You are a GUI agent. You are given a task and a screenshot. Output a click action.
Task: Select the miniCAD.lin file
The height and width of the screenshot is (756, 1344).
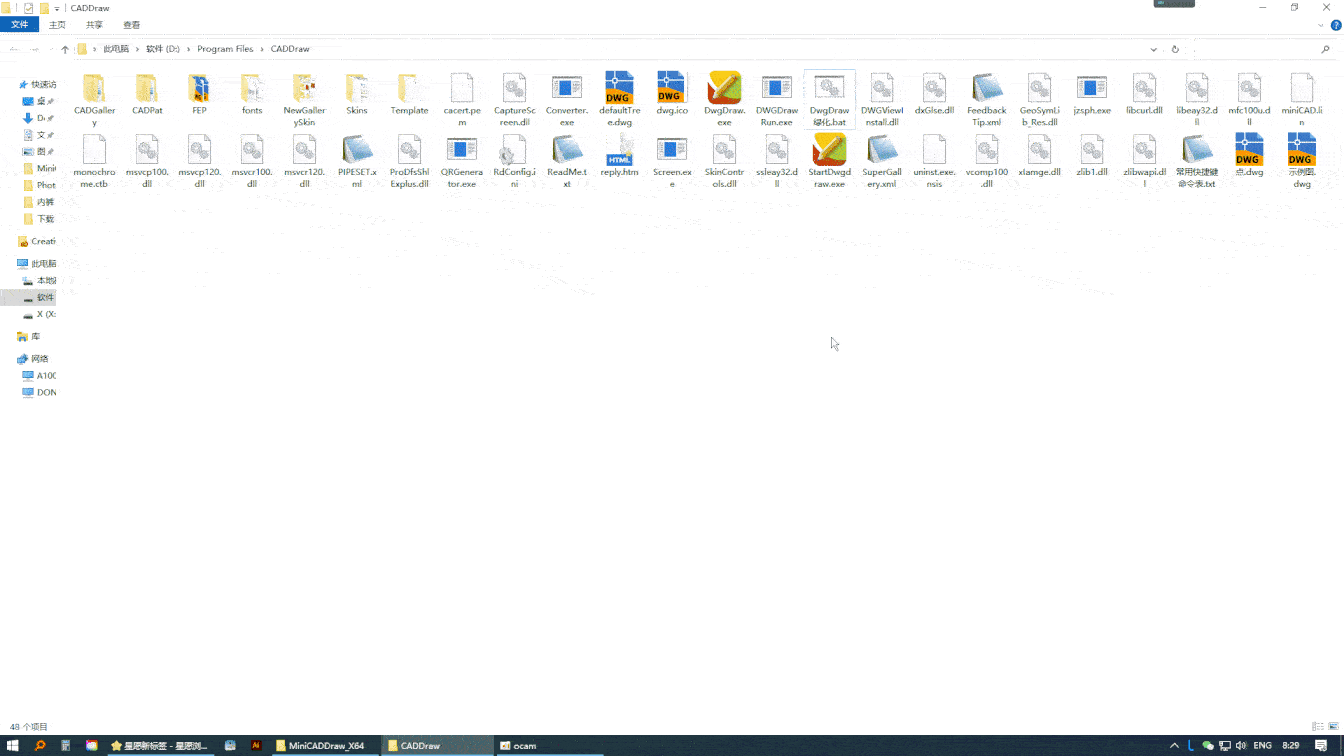click(1301, 100)
